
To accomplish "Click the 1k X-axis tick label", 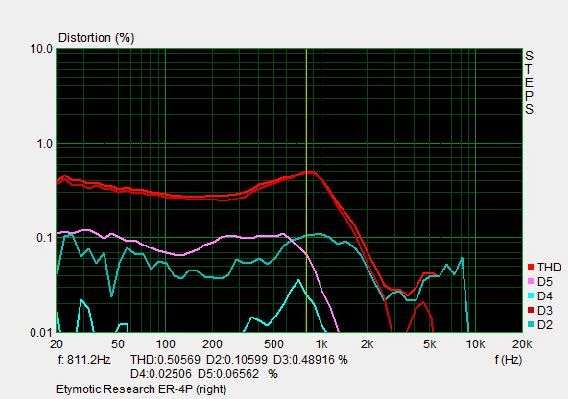I will (x=321, y=344).
